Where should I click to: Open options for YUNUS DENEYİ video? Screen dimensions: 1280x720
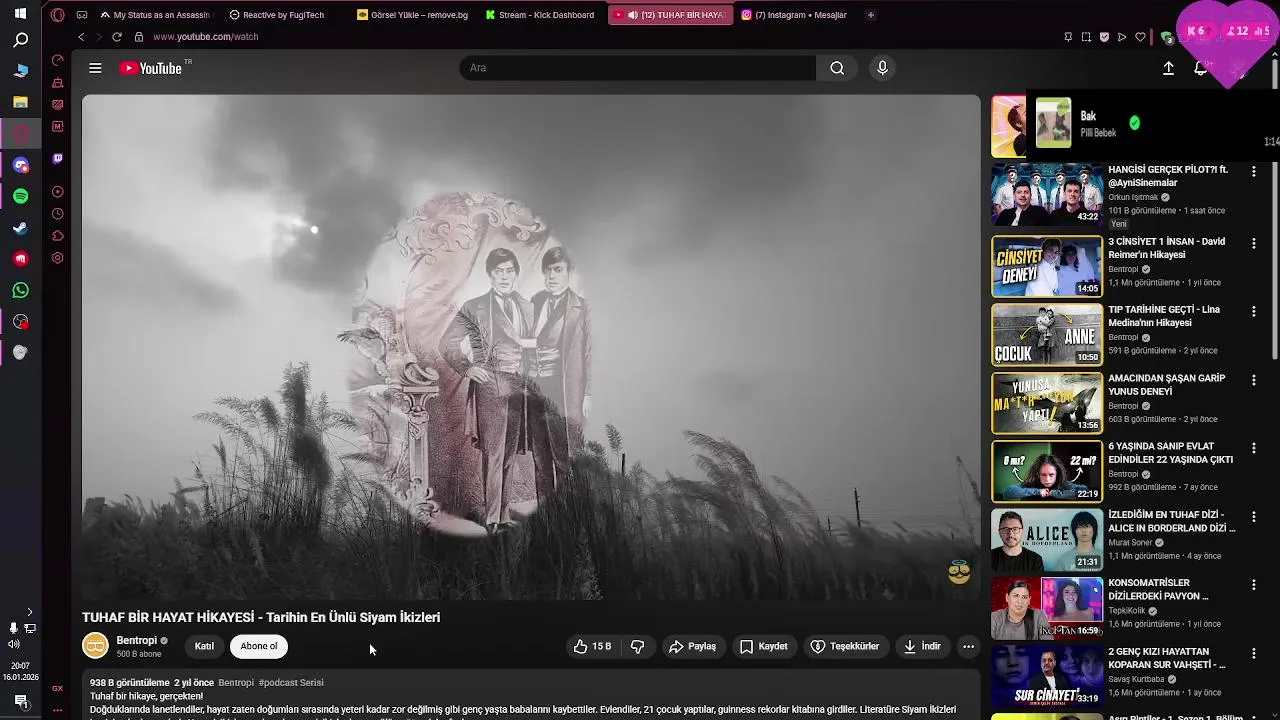pyautogui.click(x=1253, y=380)
